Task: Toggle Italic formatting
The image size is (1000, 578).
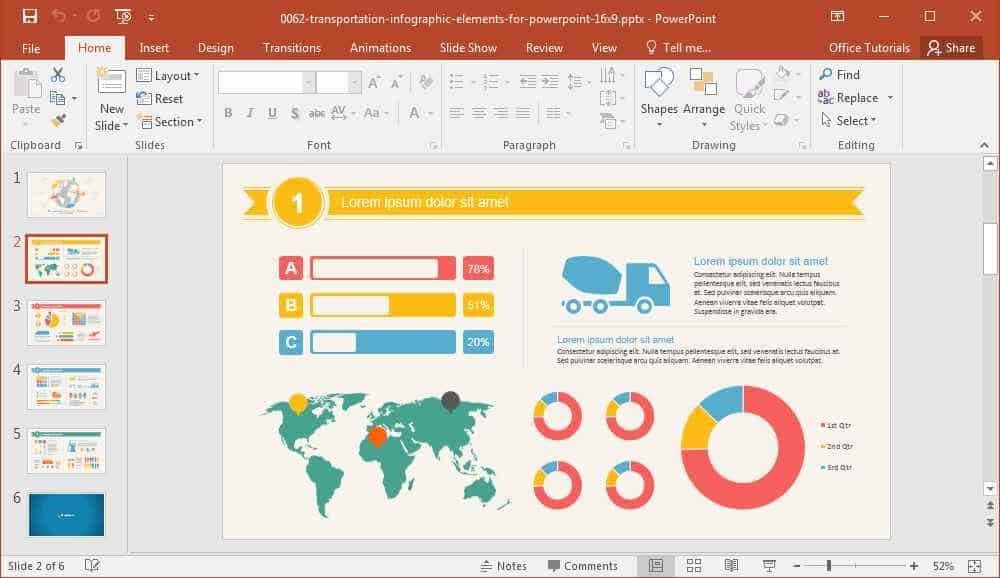Action: [x=250, y=113]
